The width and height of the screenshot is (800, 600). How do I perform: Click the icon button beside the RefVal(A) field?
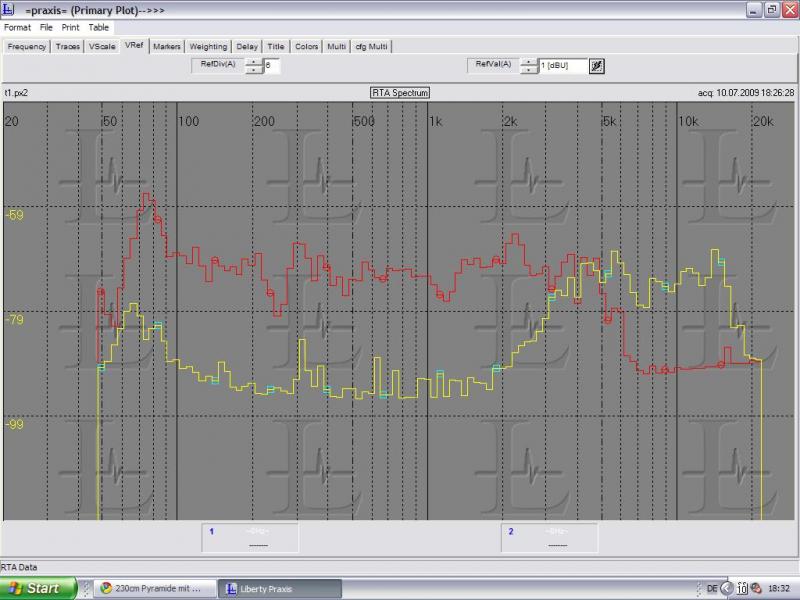[597, 66]
